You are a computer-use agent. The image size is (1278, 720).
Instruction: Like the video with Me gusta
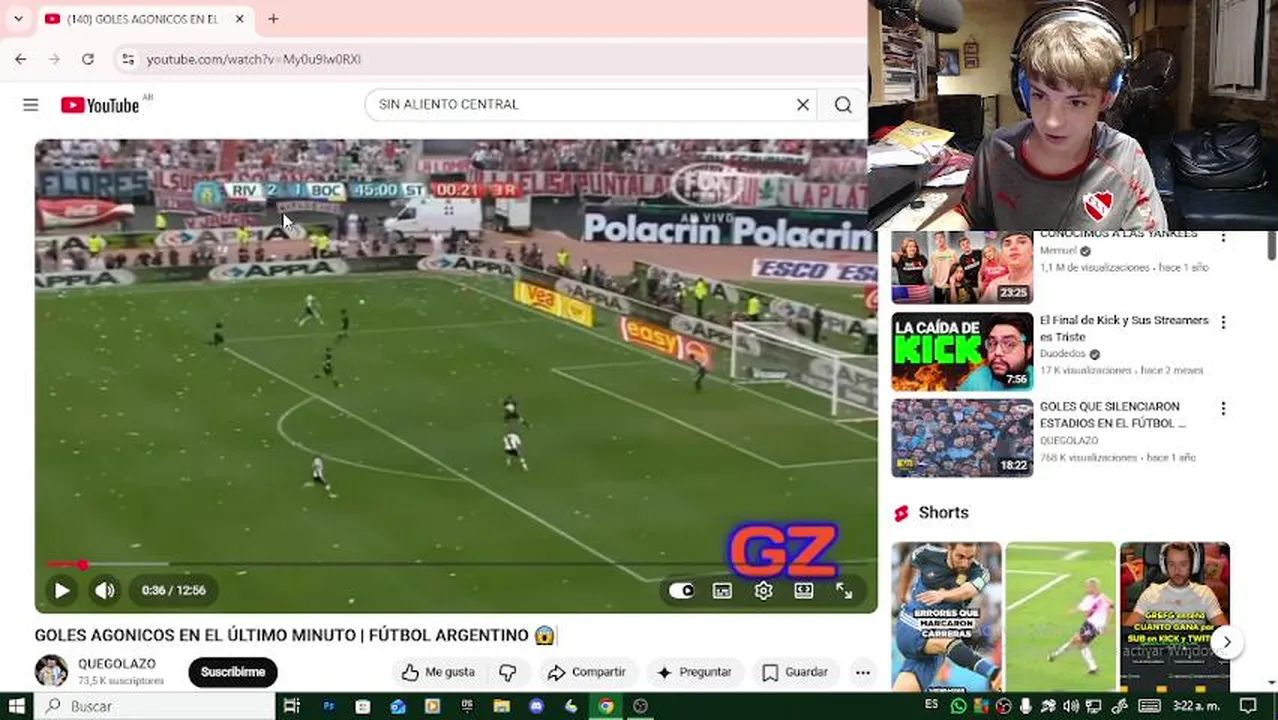point(436,672)
